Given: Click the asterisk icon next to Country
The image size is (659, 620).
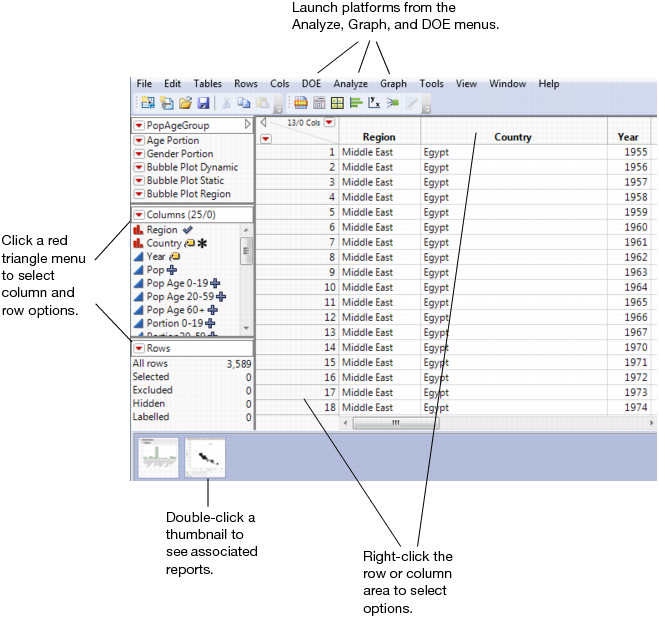Looking at the screenshot, I should (202, 243).
